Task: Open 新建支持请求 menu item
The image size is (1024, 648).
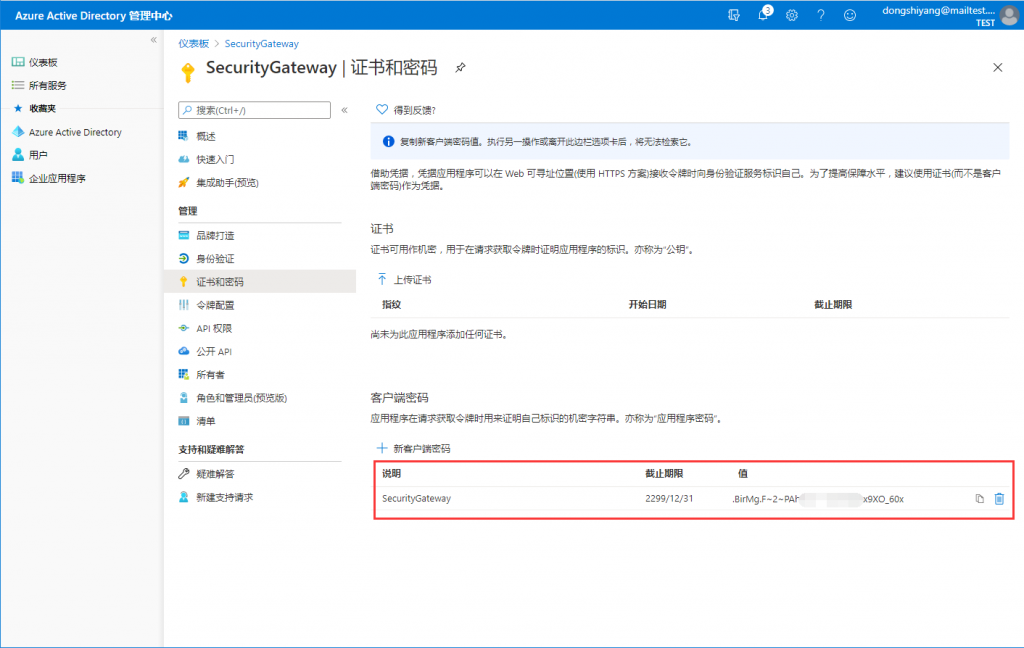Action: [x=225, y=498]
